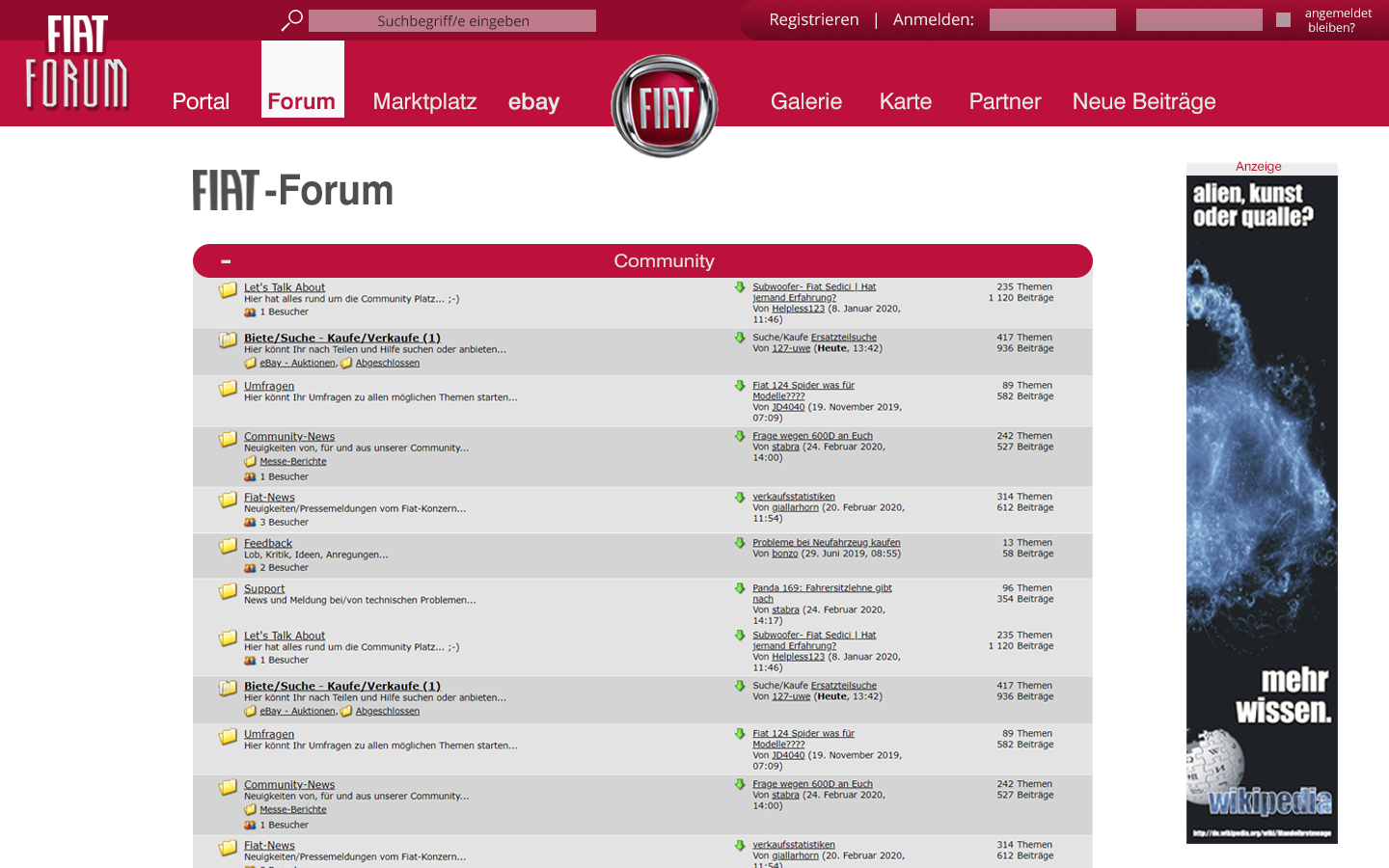This screenshot has width=1389, height=868.
Task: Open upper Fiat 124 Spider was für Modelle thread
Action: coord(803,391)
